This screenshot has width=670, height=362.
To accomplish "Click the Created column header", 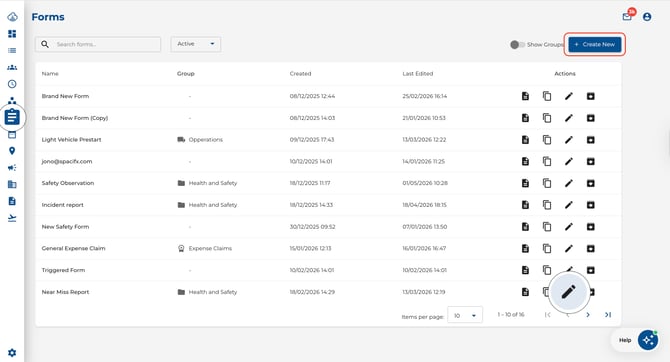I will pos(300,74).
